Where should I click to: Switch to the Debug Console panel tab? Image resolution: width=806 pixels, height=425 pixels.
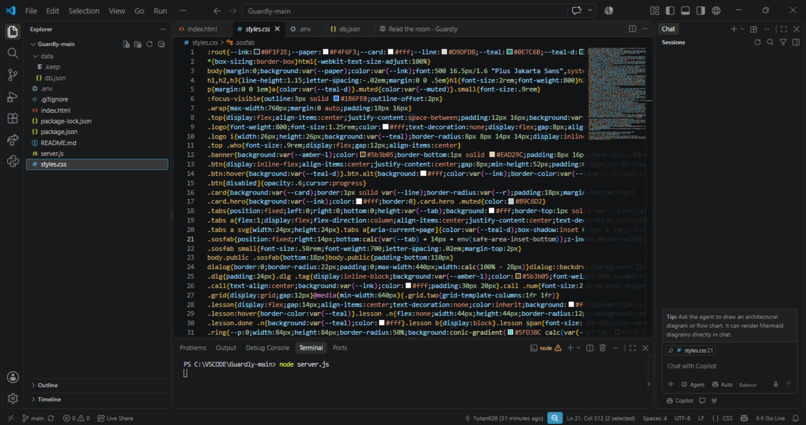[x=267, y=348]
